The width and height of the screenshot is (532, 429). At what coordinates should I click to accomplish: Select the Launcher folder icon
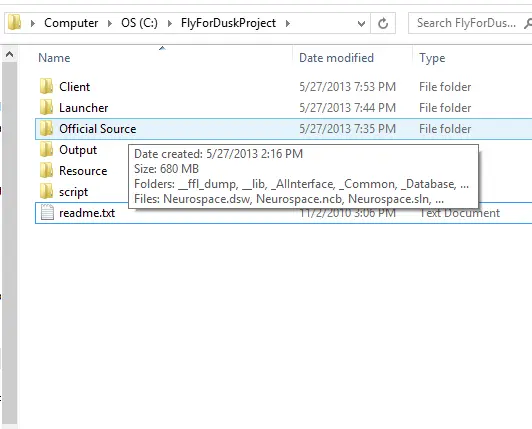coord(46,107)
